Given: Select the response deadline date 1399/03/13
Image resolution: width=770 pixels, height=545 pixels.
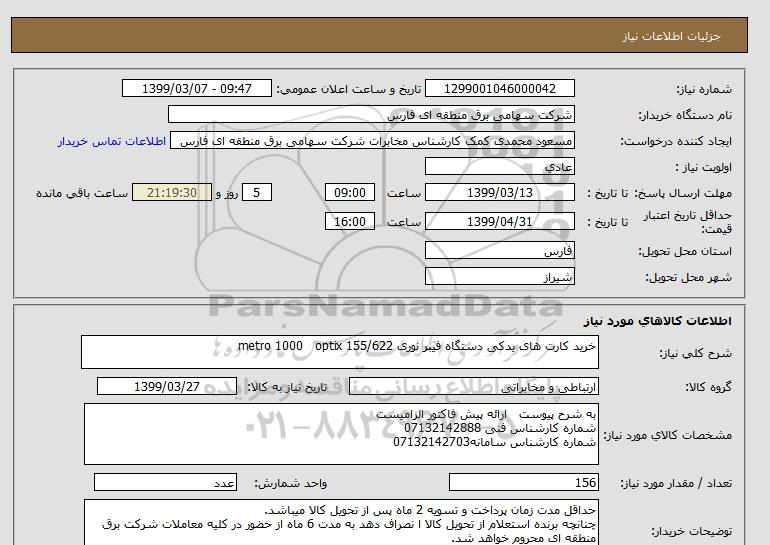Looking at the screenshot, I should 499,192.
